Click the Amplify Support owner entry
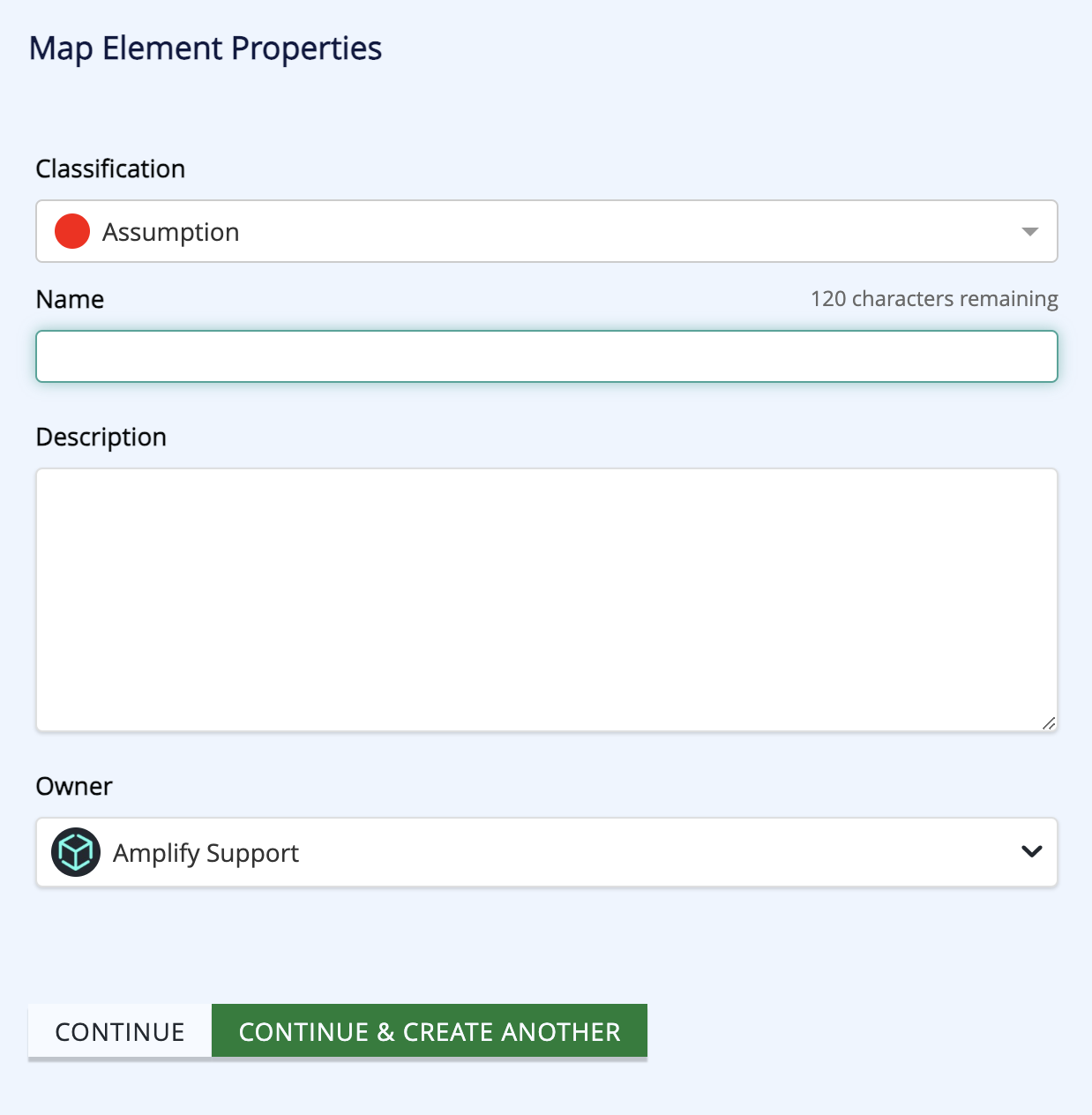Image resolution: width=1092 pixels, height=1115 pixels. point(206,852)
